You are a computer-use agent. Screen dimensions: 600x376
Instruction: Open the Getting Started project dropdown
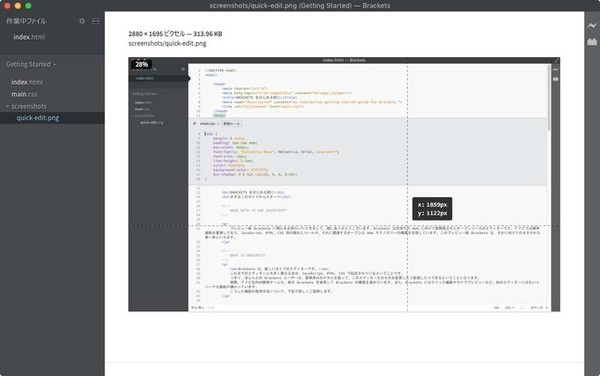tap(31, 64)
